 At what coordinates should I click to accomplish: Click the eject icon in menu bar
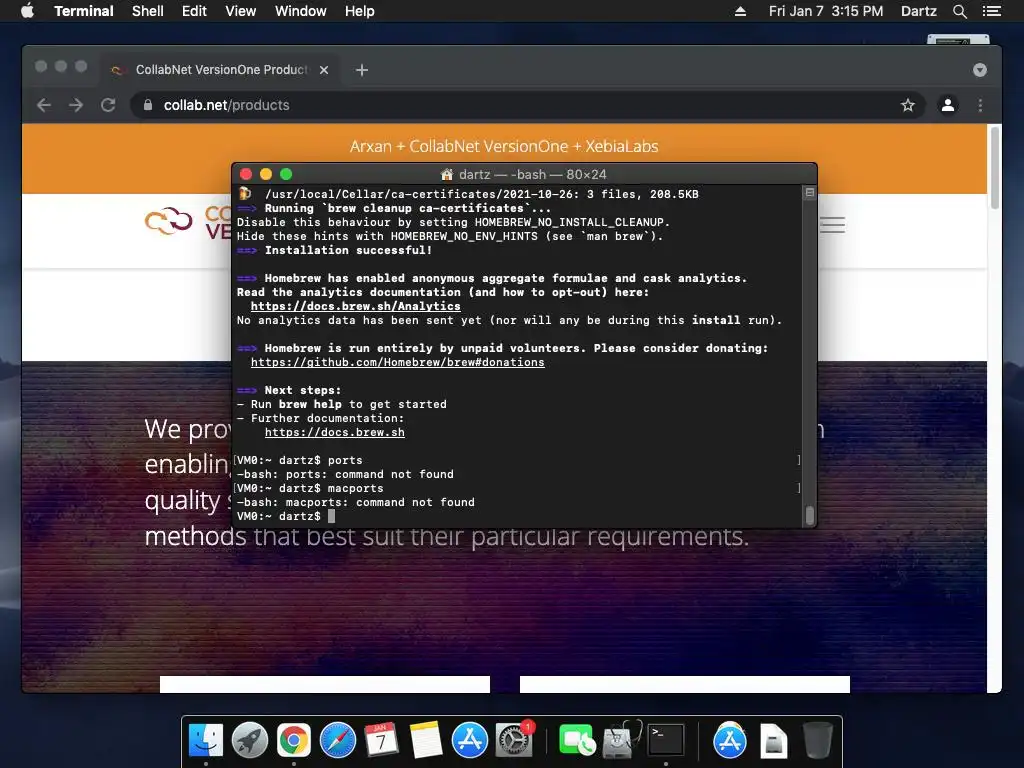point(740,11)
